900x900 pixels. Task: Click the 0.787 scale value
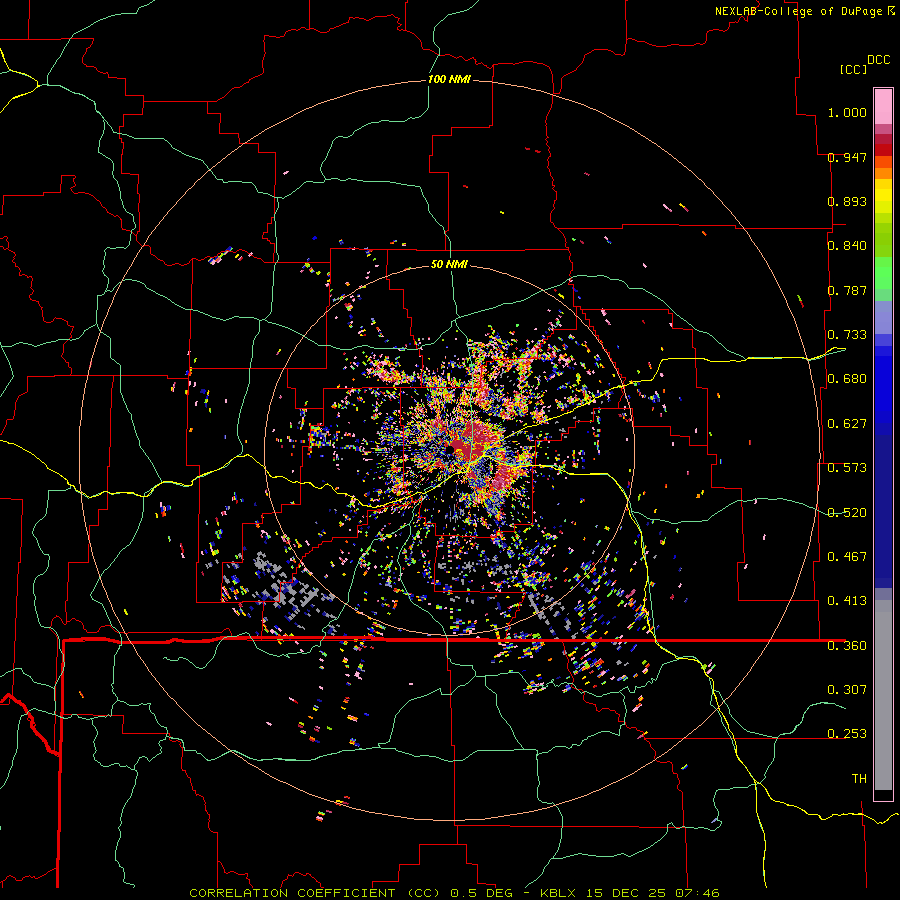tap(847, 290)
